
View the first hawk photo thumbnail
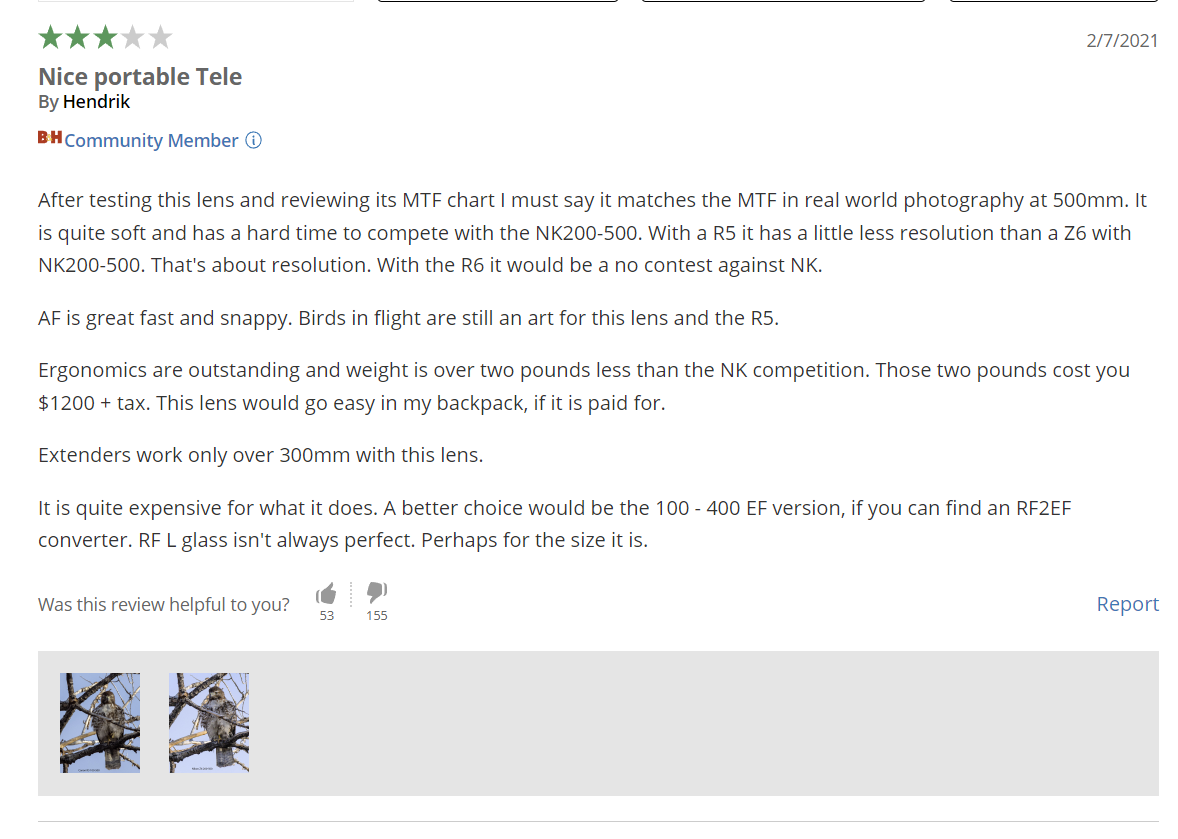click(100, 723)
